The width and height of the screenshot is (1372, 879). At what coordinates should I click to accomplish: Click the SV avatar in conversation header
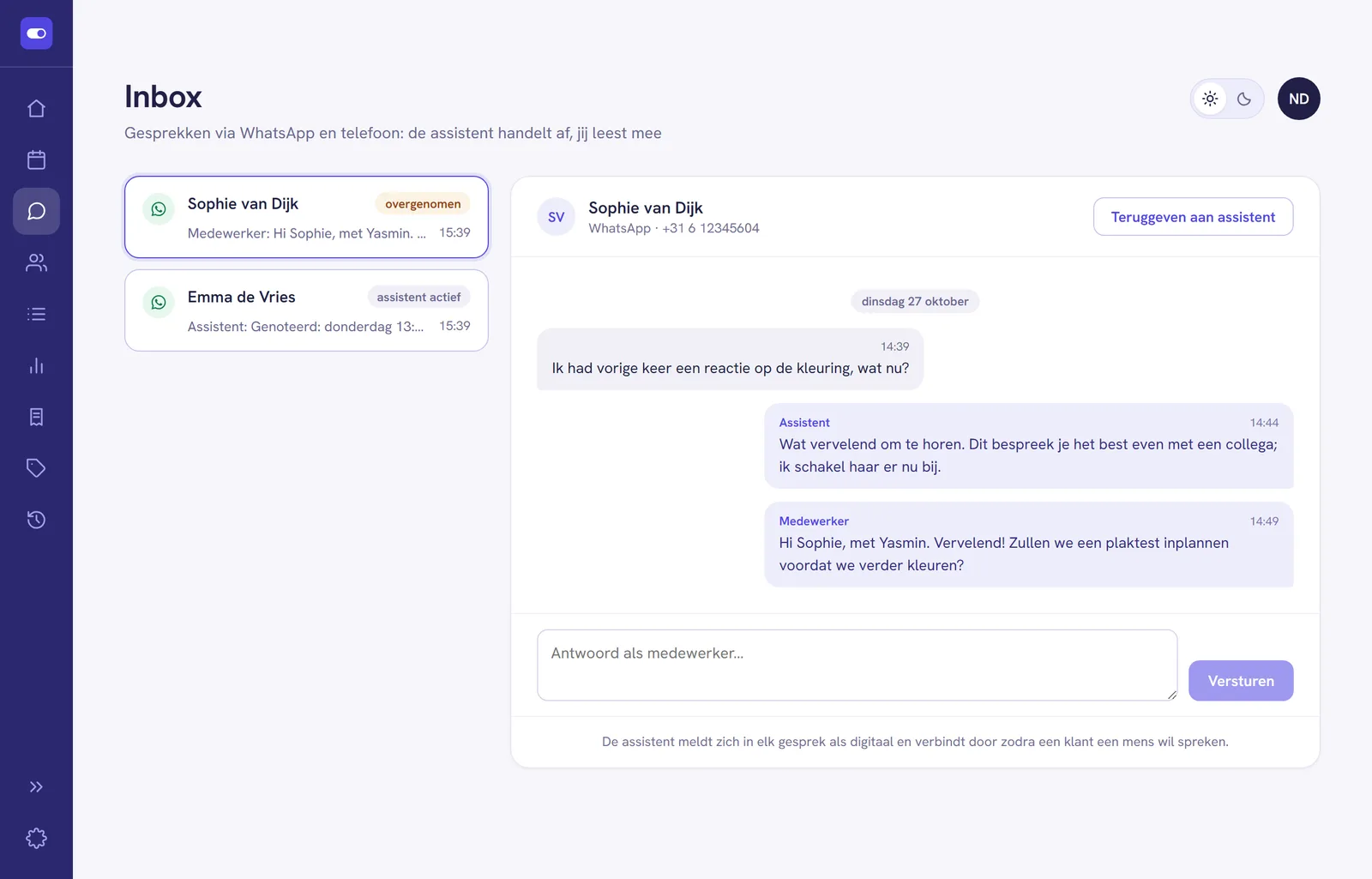click(x=556, y=217)
